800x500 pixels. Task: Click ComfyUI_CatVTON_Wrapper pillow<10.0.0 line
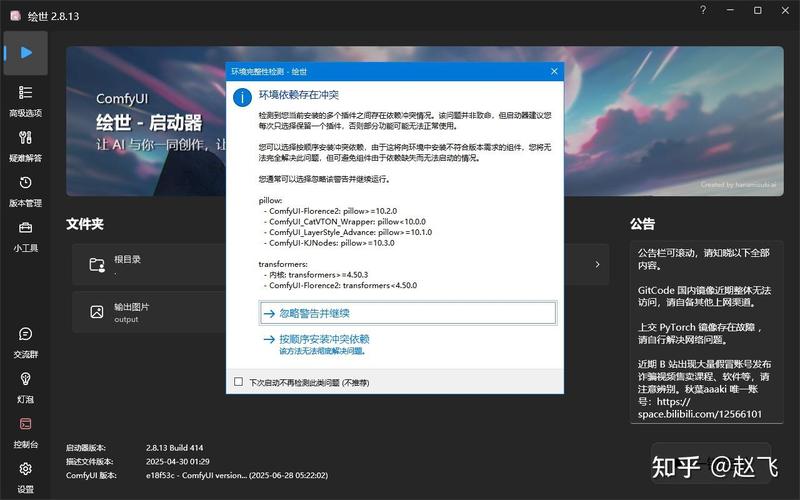point(347,221)
